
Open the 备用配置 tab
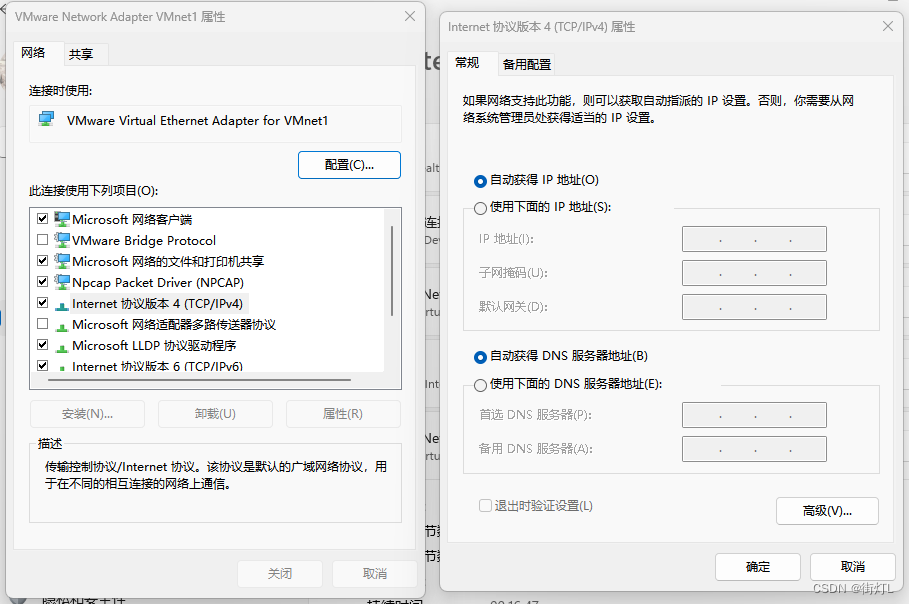[526, 64]
